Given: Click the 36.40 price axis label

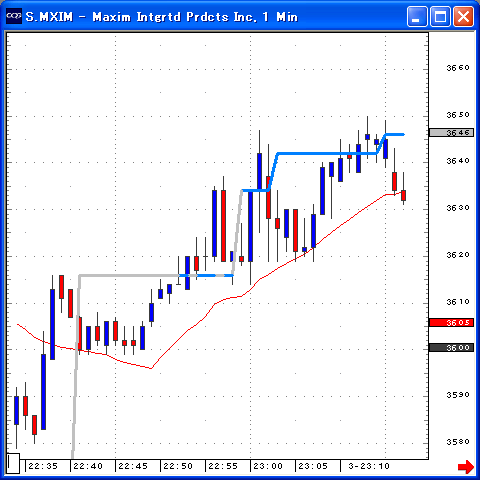Looking at the screenshot, I should (x=458, y=161).
